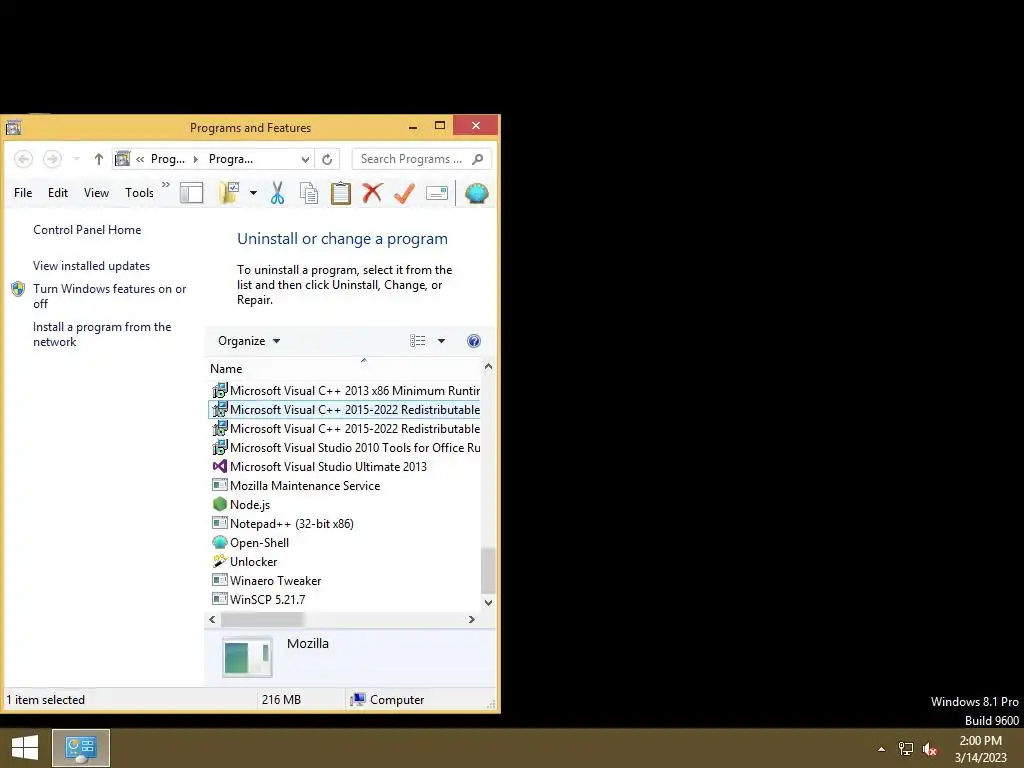Click the Paste clipboard toolbar icon

[341, 193]
